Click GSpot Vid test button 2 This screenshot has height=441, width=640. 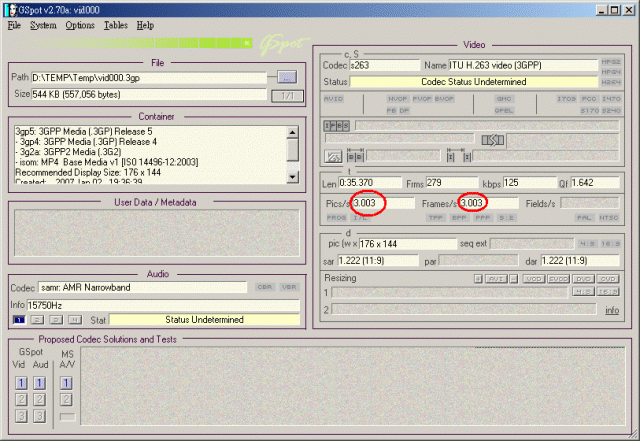(x=21, y=399)
